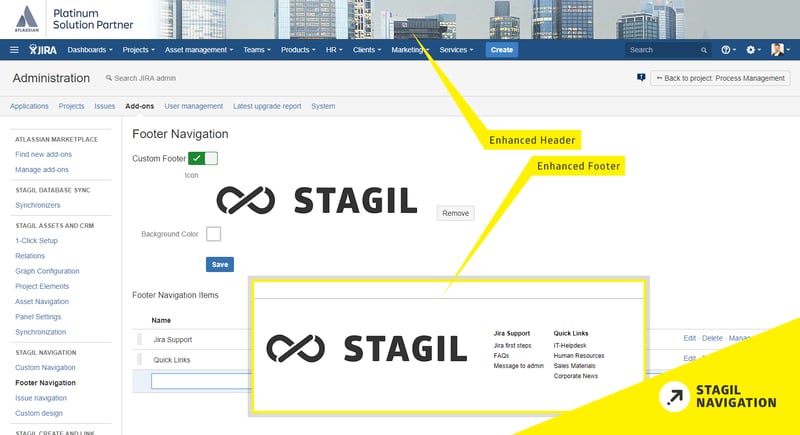The width and height of the screenshot is (800, 435).
Task: Open Relations in sidebar
Action: pos(30,256)
